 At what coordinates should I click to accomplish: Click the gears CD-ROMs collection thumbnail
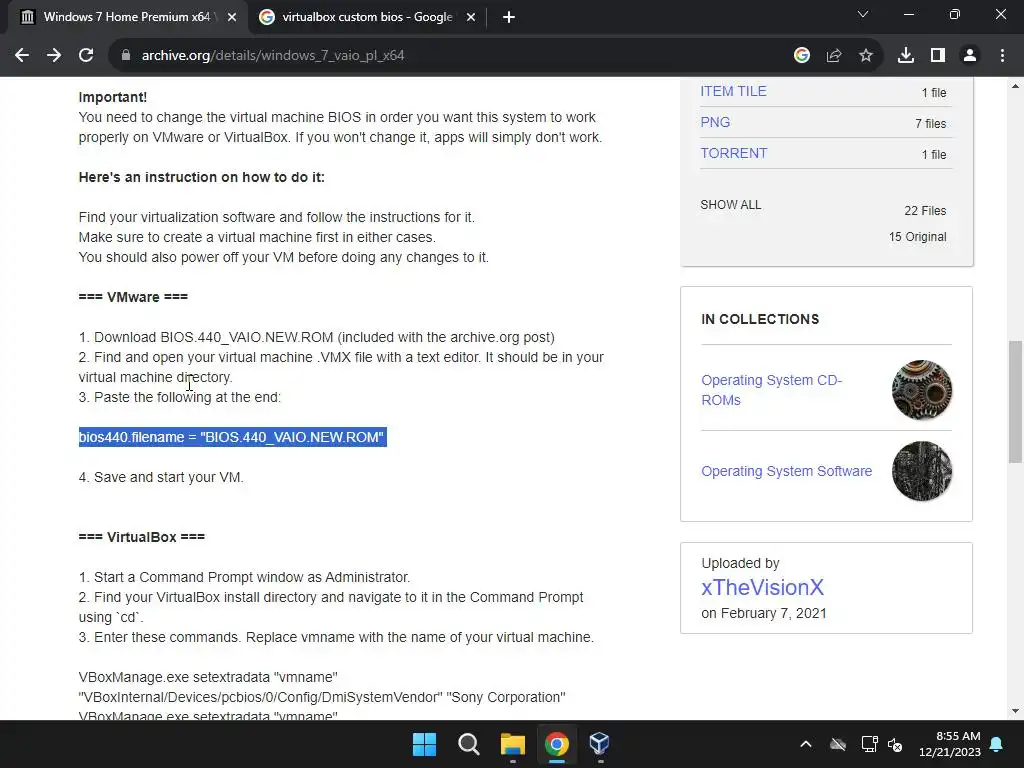pyautogui.click(x=921, y=390)
